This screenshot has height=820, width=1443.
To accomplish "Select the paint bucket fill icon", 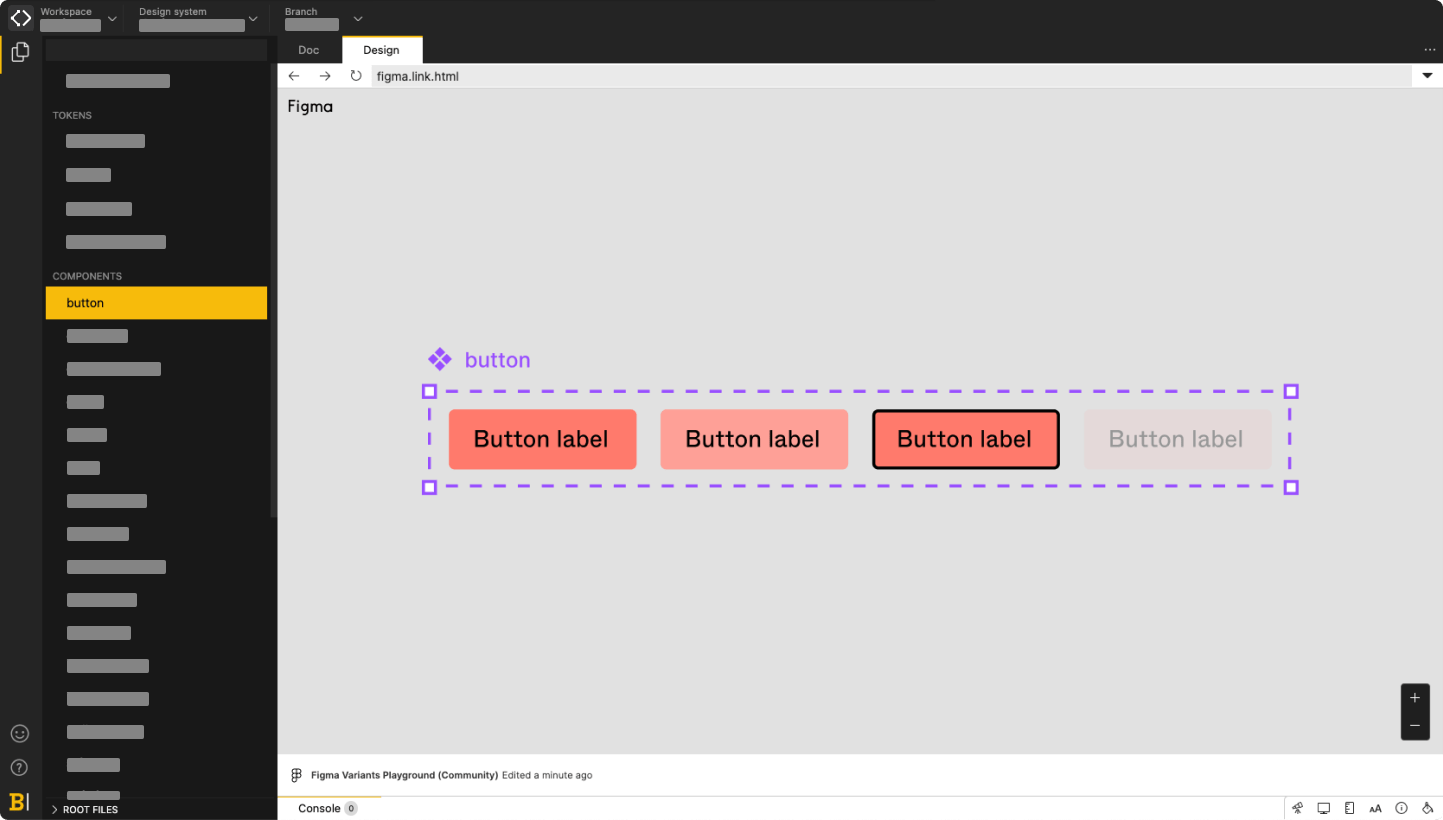I will (x=1427, y=808).
